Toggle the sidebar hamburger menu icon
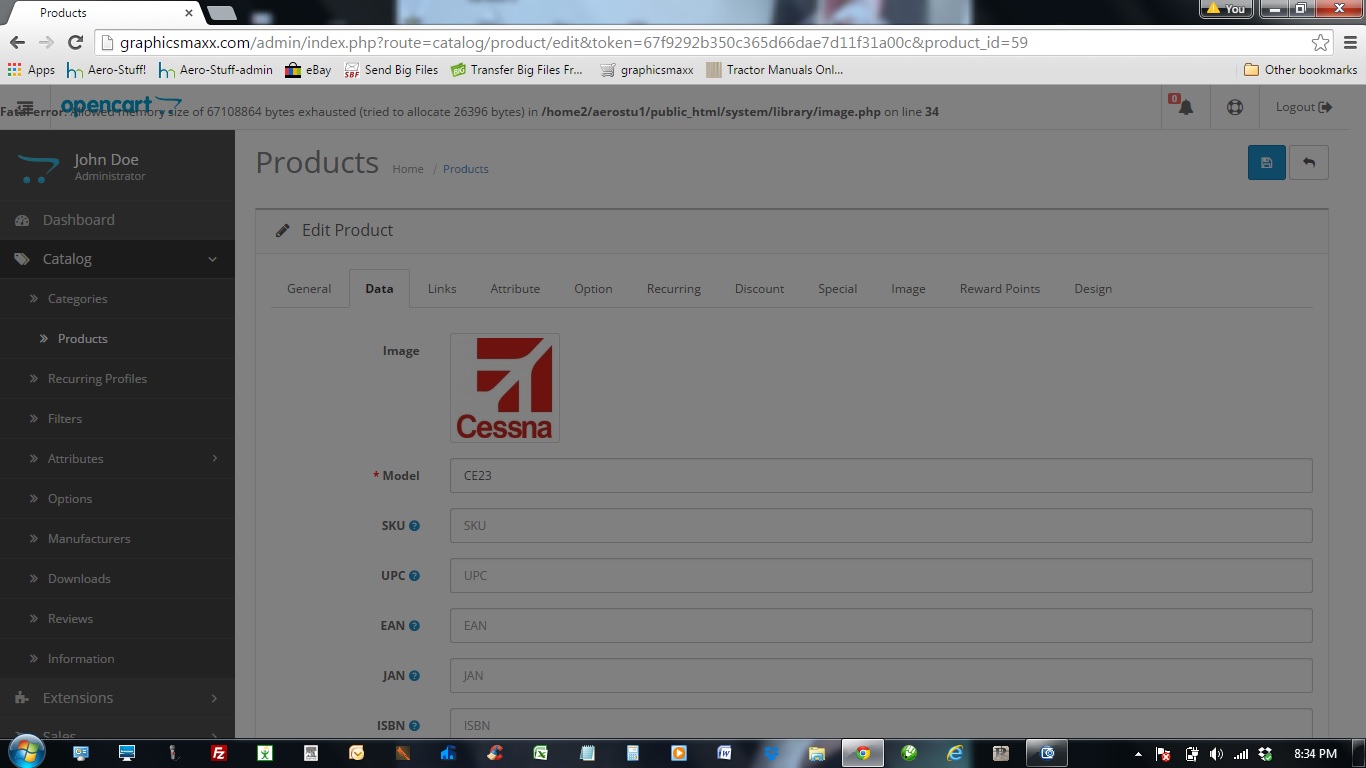Viewport: 1366px width, 768px height. (25, 107)
